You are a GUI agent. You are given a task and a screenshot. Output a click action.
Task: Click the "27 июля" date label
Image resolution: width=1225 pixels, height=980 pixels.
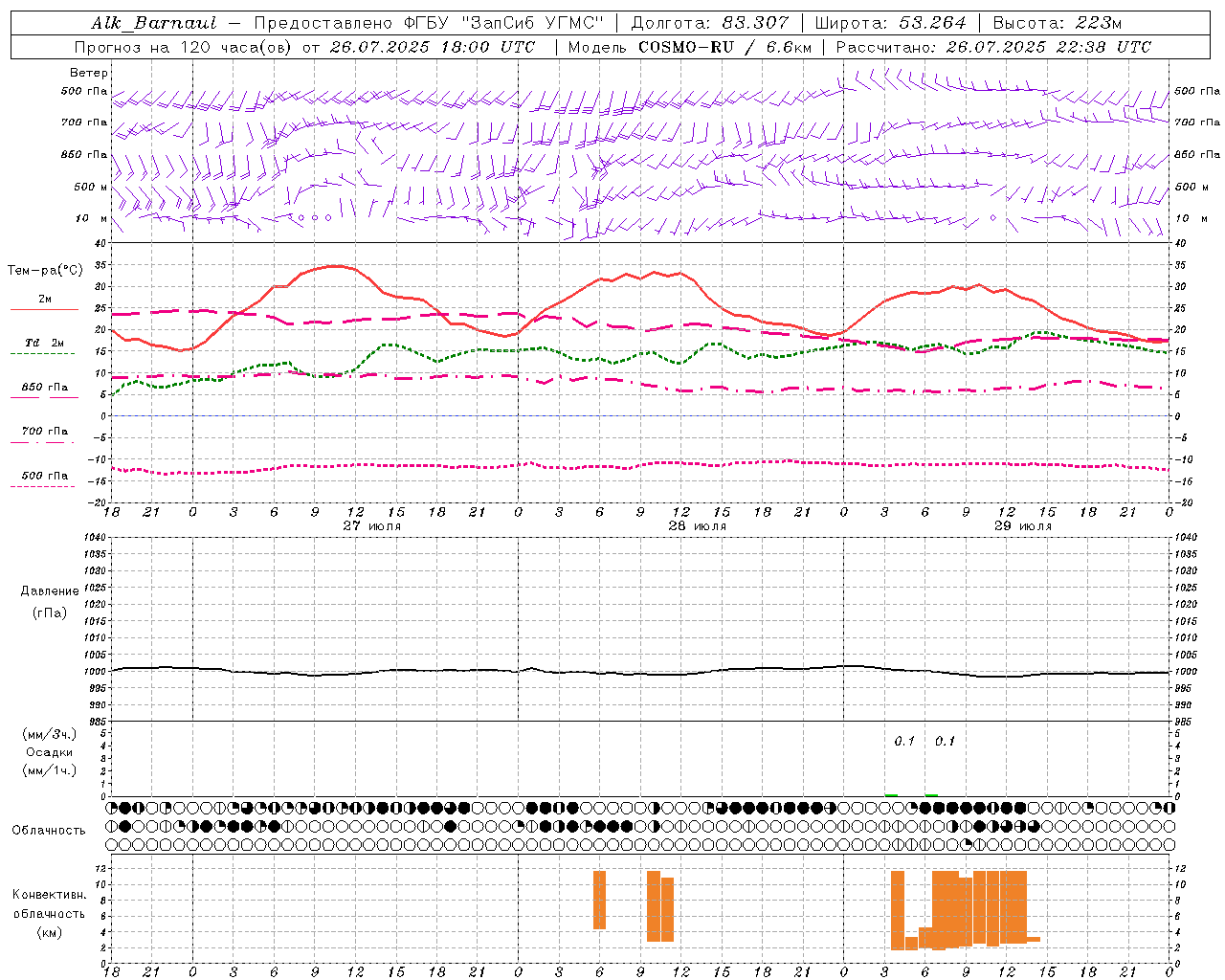tap(372, 525)
